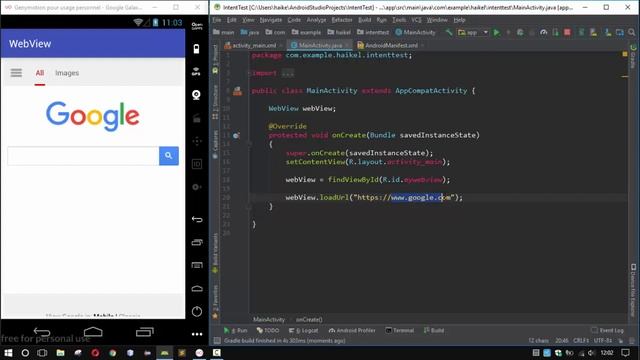This screenshot has width=640, height=360.
Task: Open the Navigate menu
Action: coord(271,20)
